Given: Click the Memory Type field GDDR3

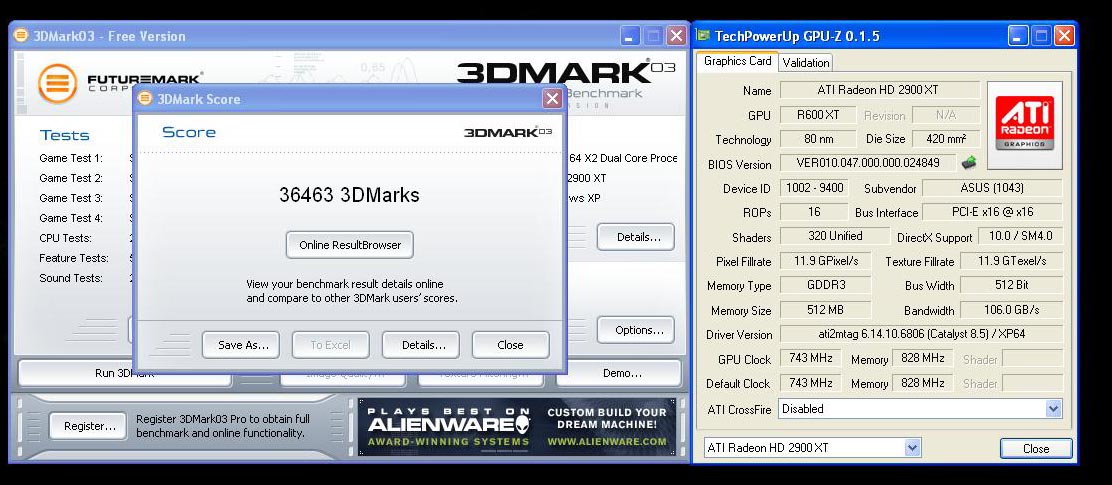Looking at the screenshot, I should click(x=825, y=285).
